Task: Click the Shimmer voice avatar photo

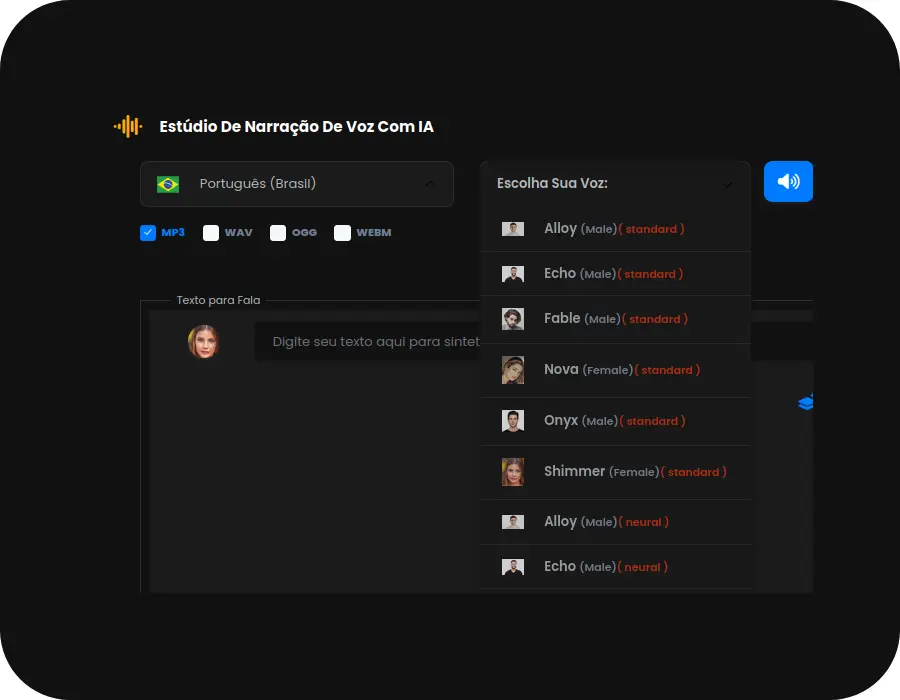Action: 513,472
